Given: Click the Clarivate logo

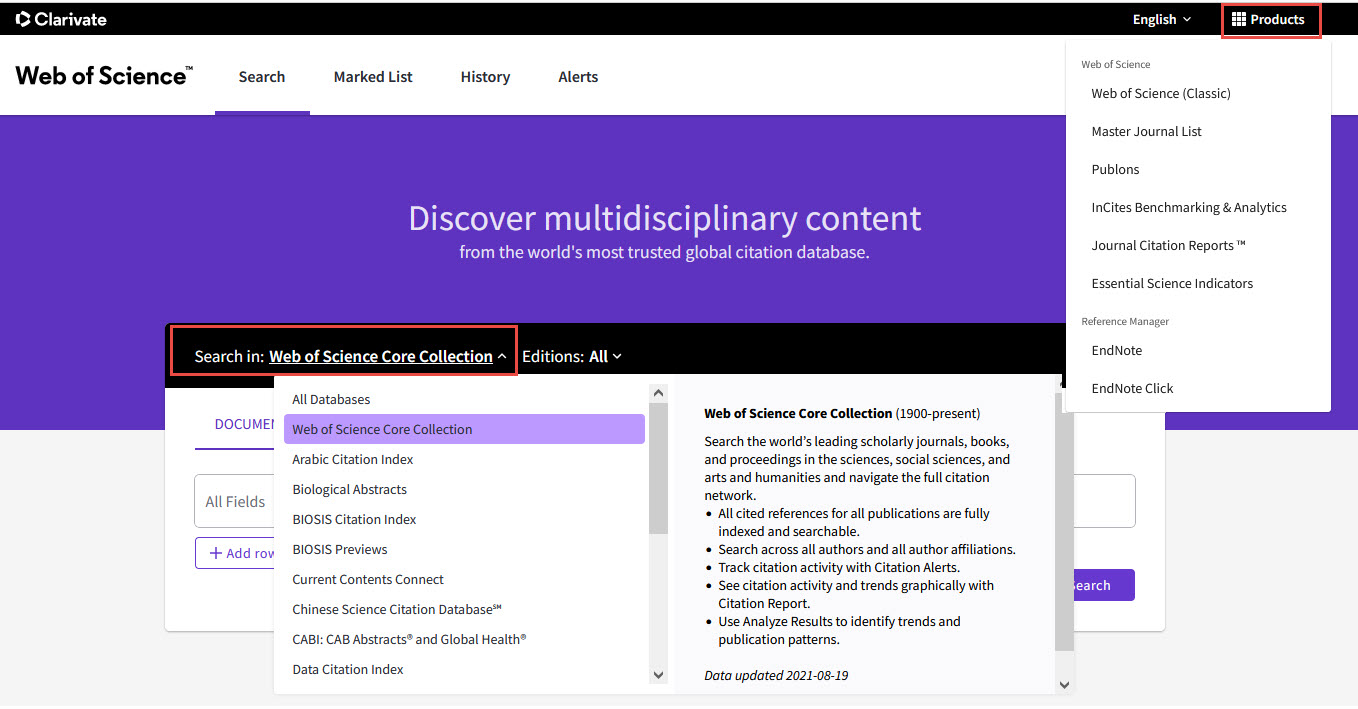Looking at the screenshot, I should click(x=61, y=19).
